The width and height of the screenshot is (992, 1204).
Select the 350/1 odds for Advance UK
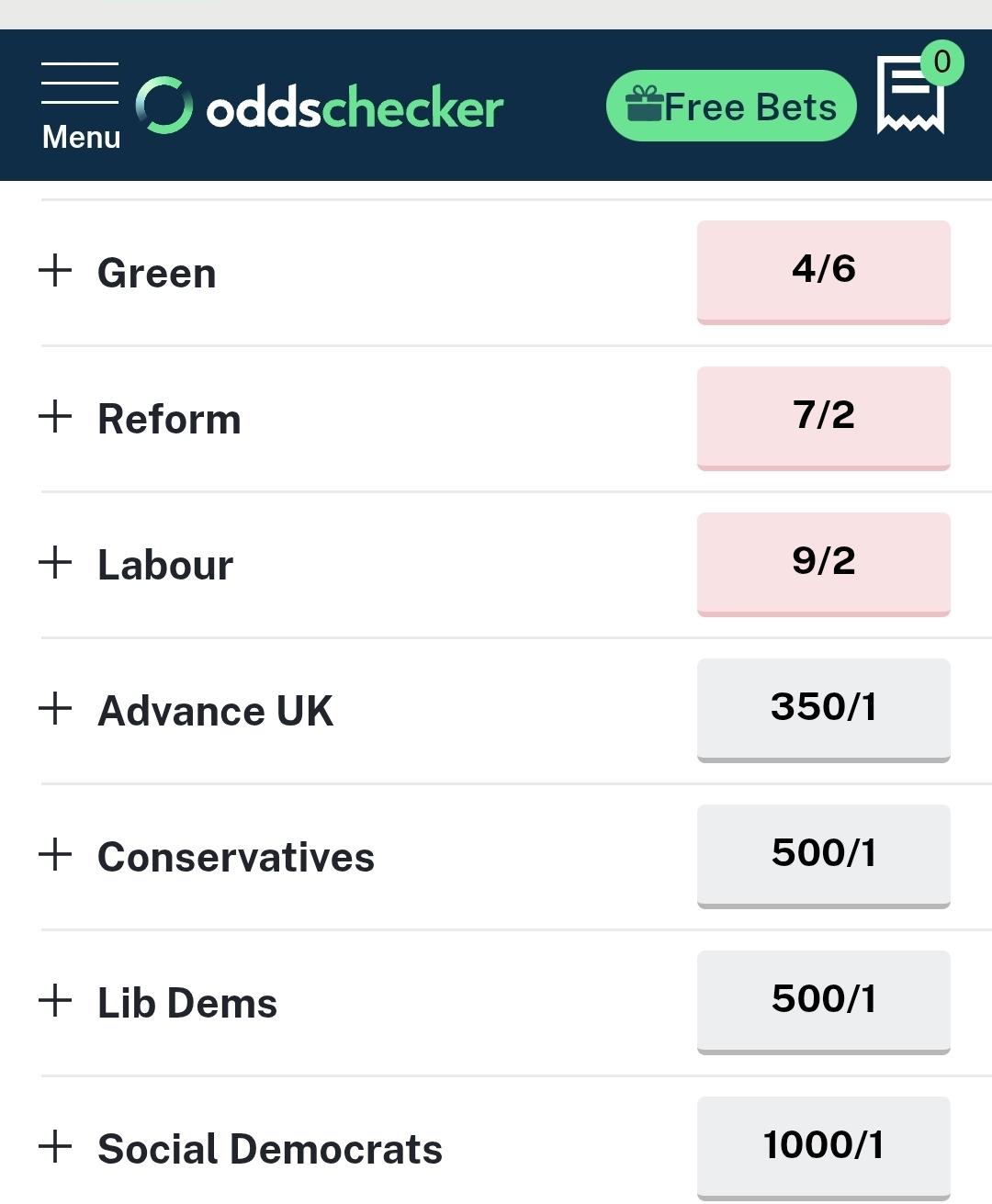(x=823, y=709)
